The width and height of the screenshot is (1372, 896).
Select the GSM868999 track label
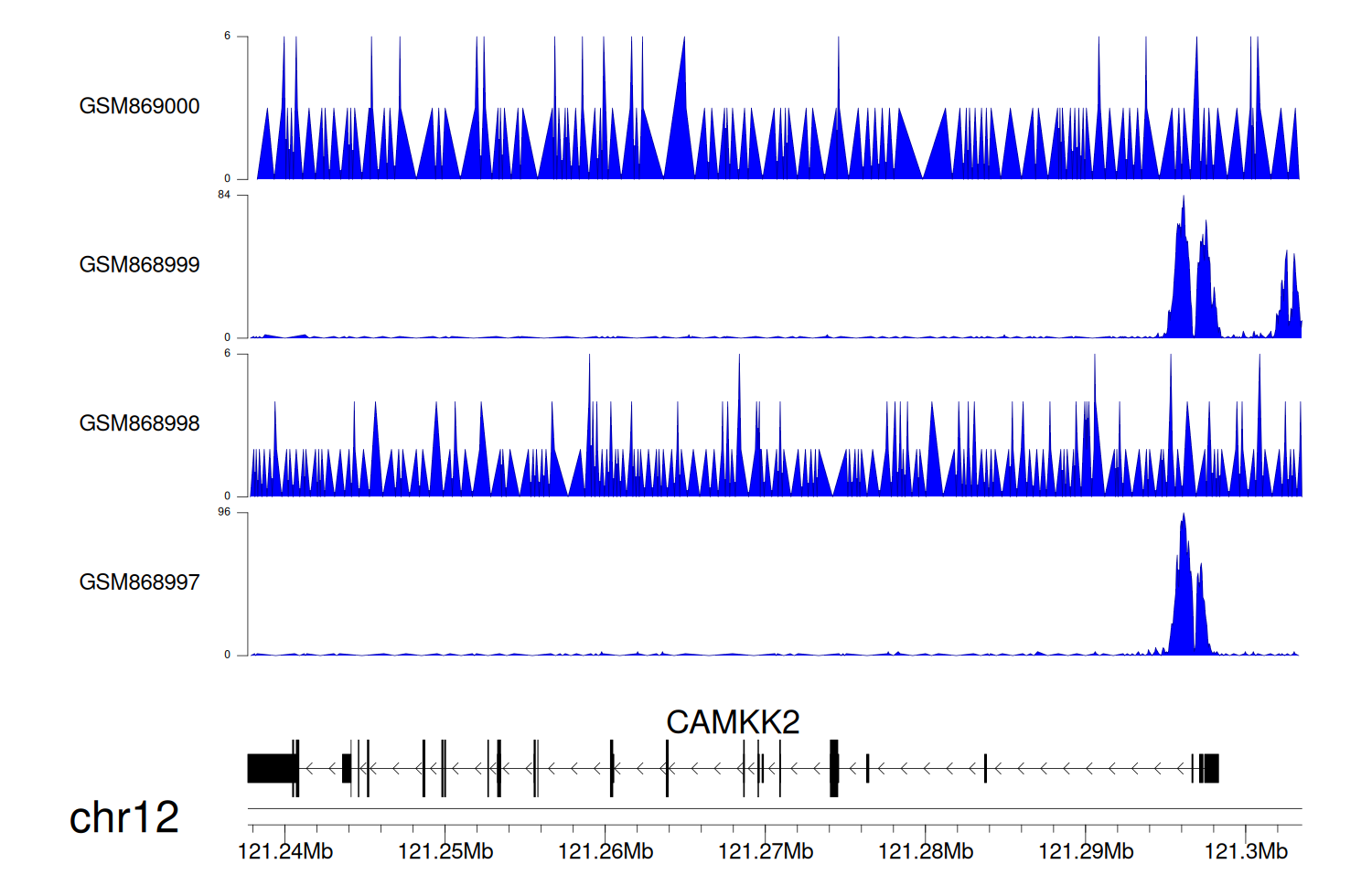(x=139, y=264)
